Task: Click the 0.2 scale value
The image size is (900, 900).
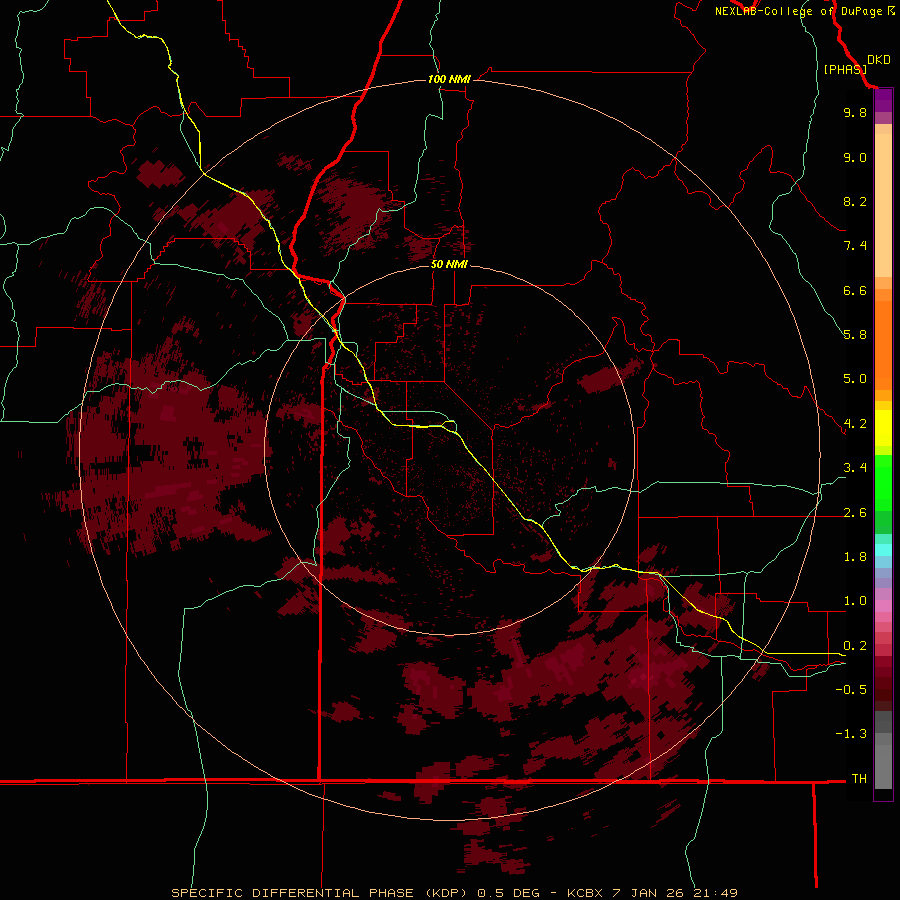Action: tap(855, 646)
